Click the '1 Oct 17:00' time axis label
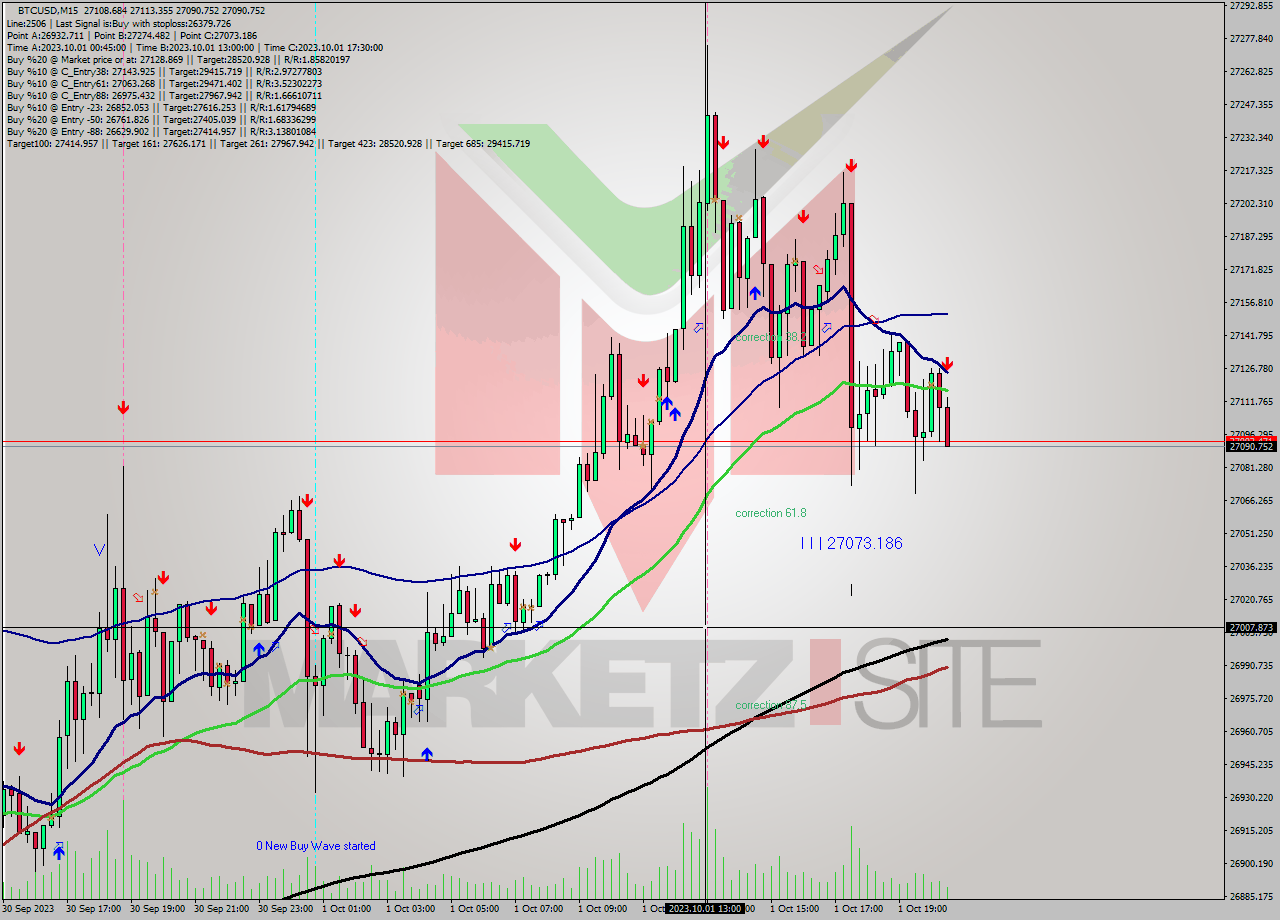This screenshot has width=1280, height=920. 858,909
